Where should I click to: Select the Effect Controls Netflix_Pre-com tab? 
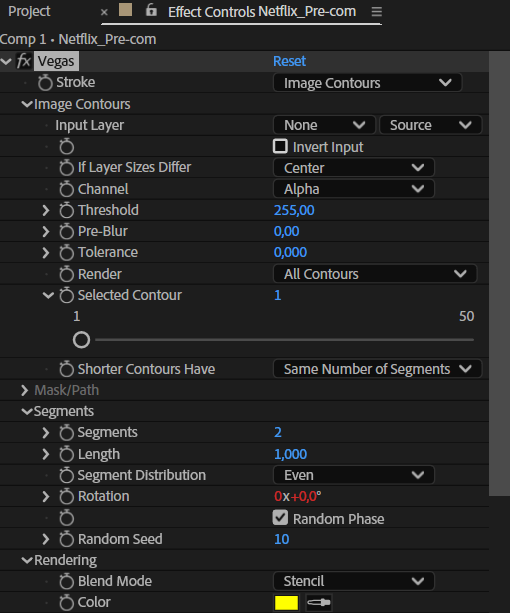(262, 12)
